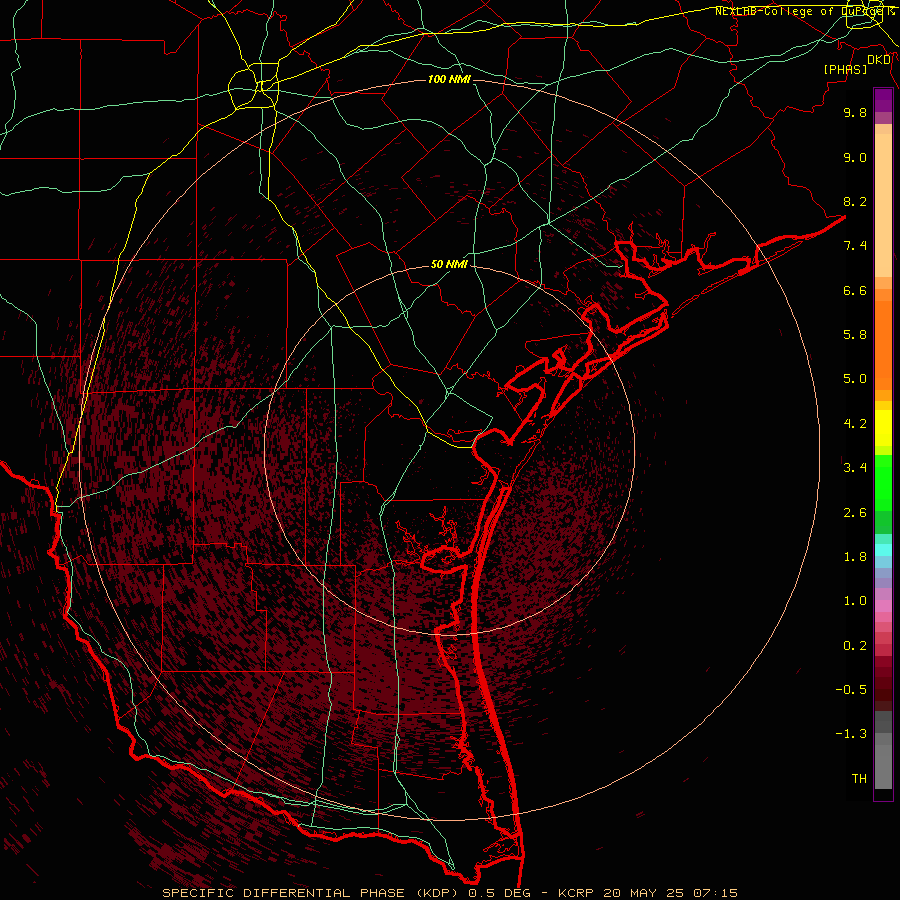This screenshot has width=900, height=900.
Task: Click the 3.4 legend value
Action: (x=855, y=468)
